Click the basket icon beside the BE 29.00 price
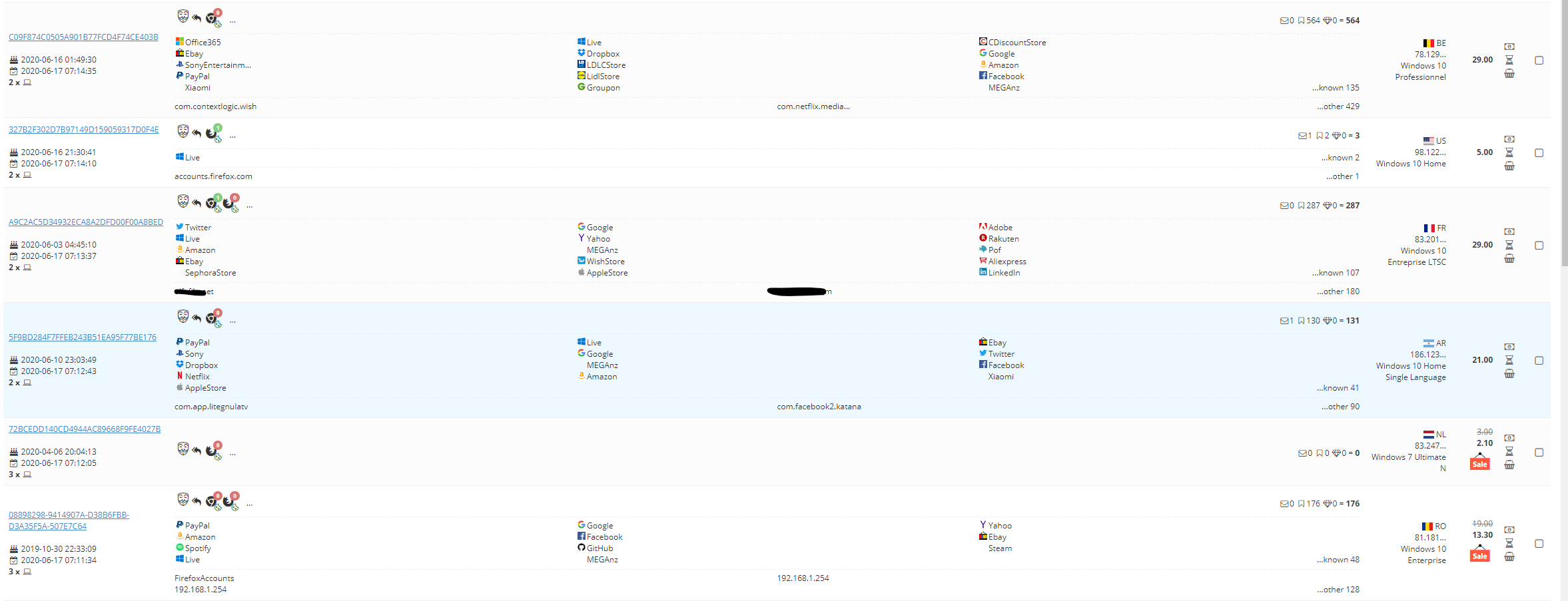This screenshot has height=601, width=1568. pyautogui.click(x=1509, y=74)
